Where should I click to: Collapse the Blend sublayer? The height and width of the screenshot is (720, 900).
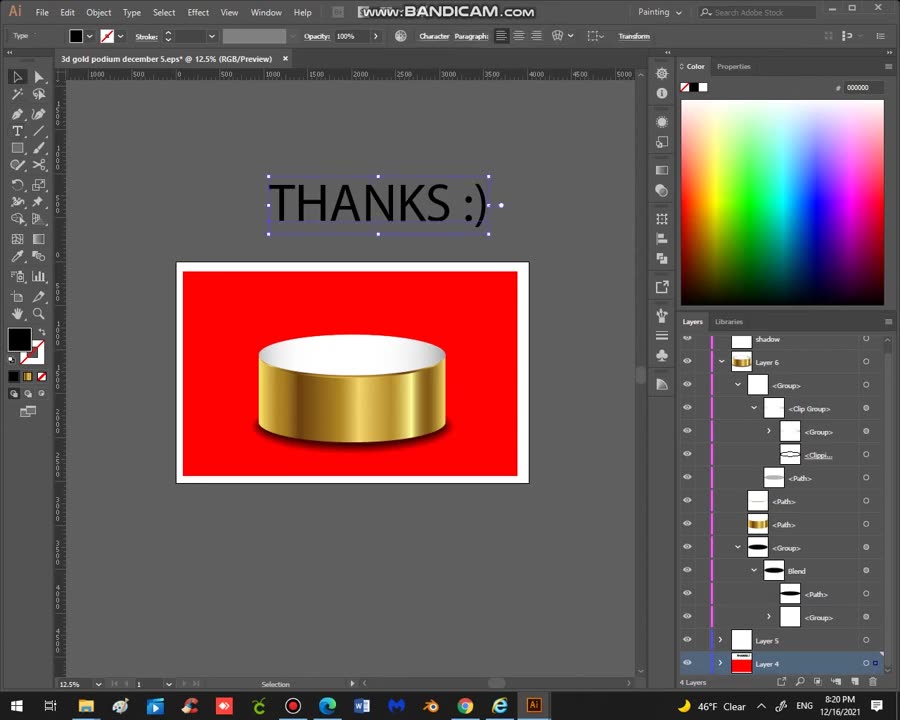point(754,571)
